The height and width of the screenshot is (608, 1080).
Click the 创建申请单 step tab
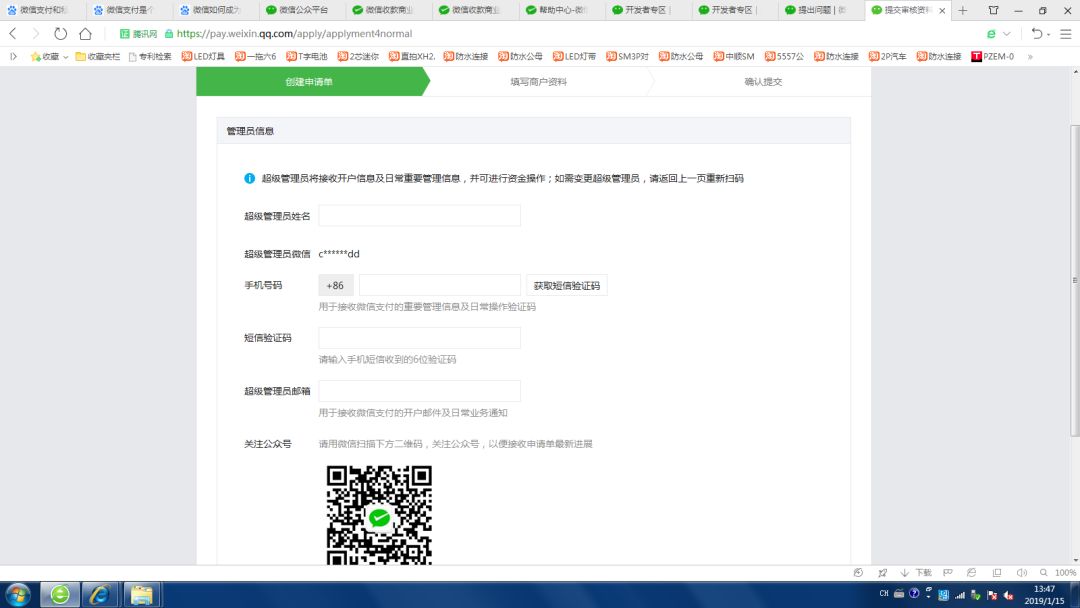pyautogui.click(x=309, y=82)
